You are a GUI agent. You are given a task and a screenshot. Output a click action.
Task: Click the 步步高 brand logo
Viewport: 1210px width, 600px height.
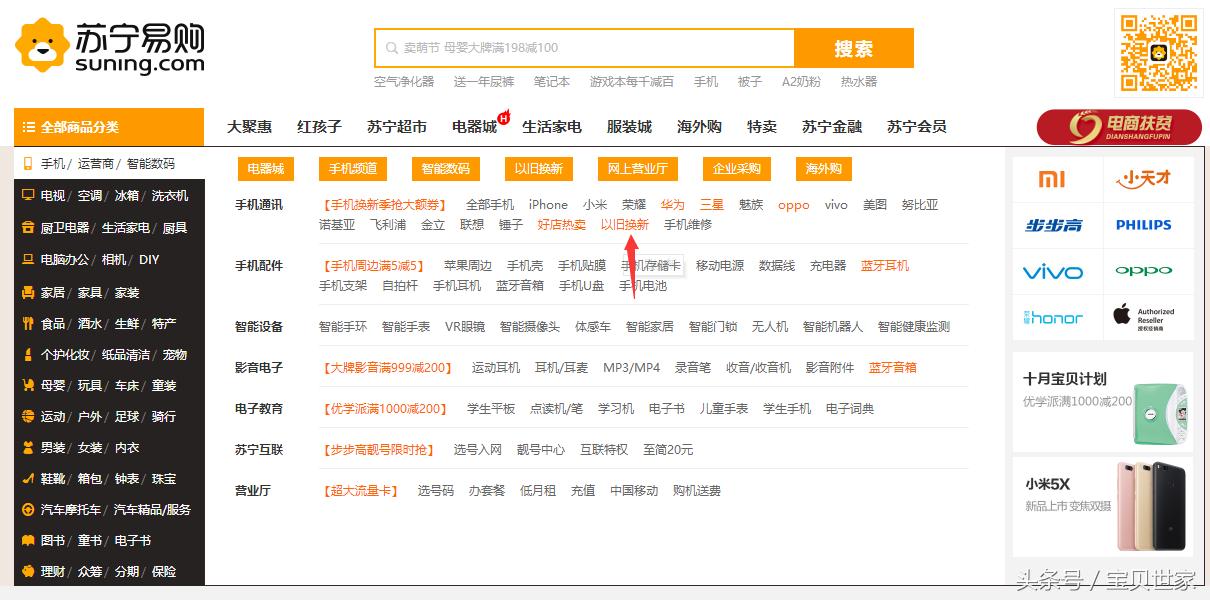pyautogui.click(x=1057, y=225)
